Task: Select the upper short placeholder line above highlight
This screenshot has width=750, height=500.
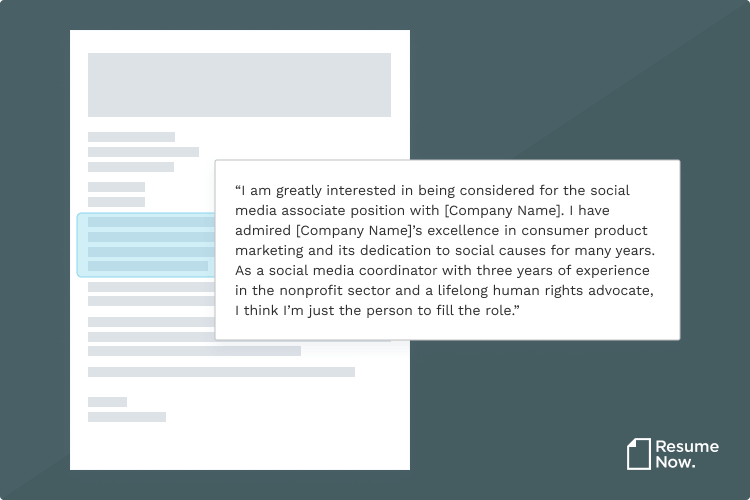Action: 116,187
